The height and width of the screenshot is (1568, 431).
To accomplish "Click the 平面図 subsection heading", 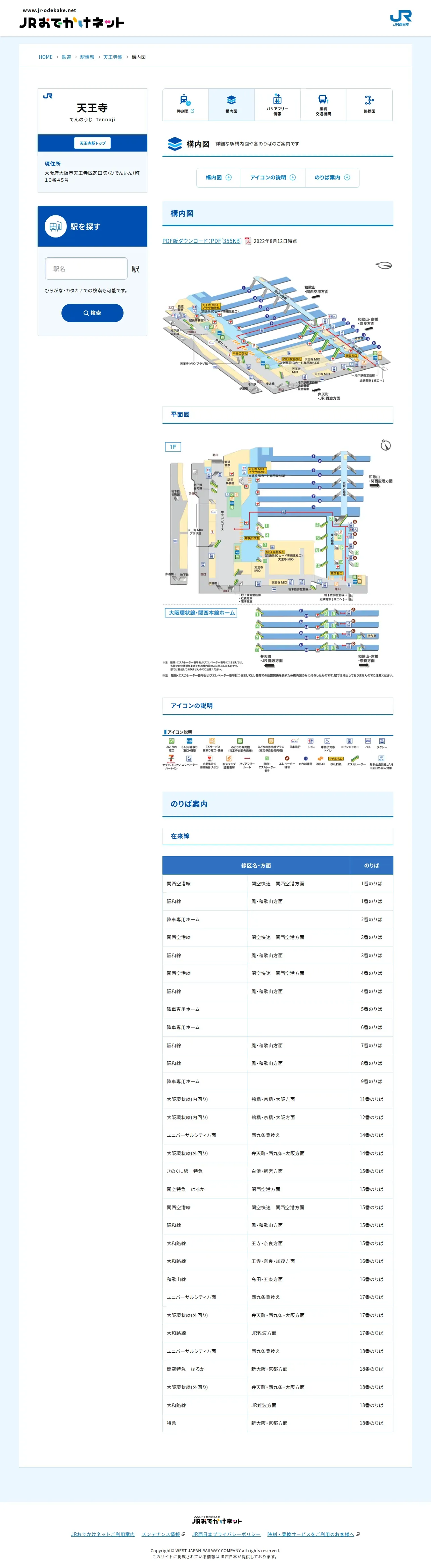I will click(278, 415).
